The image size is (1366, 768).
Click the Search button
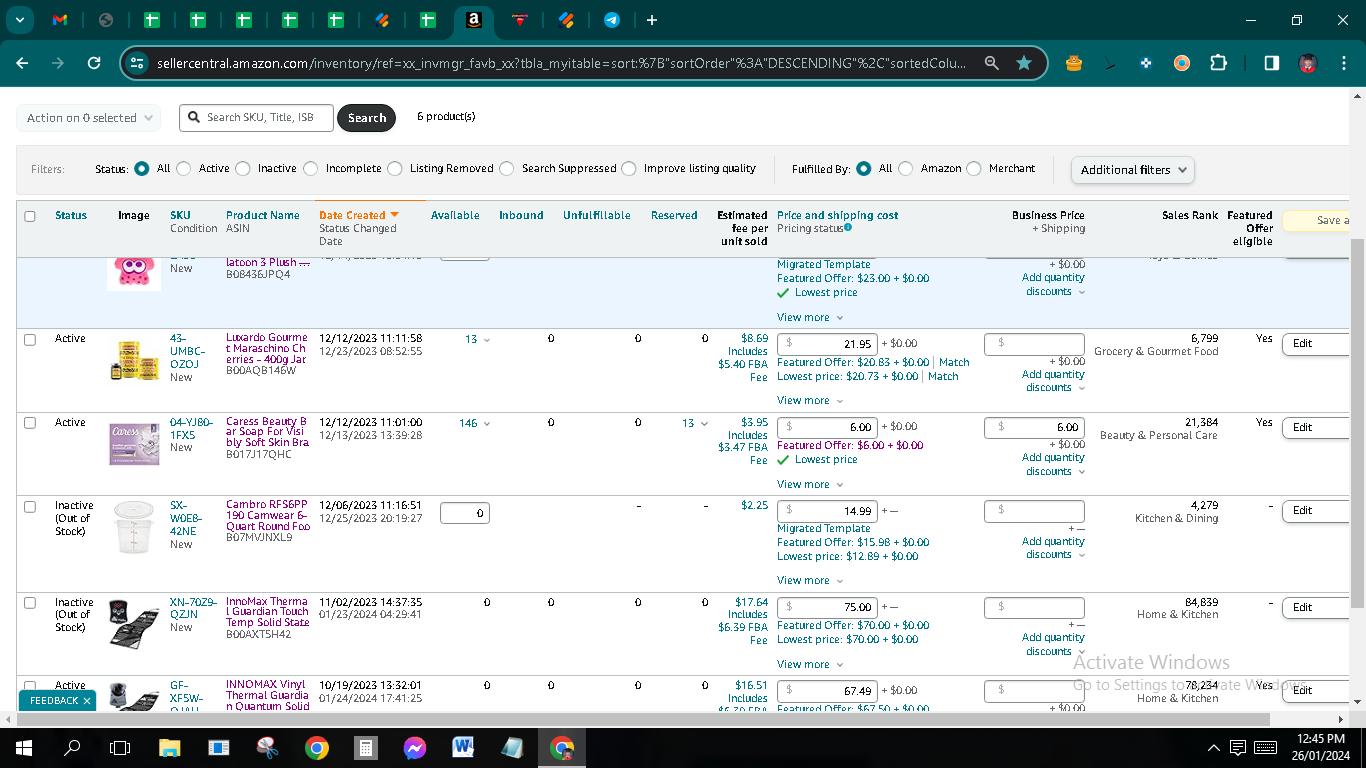(x=367, y=118)
